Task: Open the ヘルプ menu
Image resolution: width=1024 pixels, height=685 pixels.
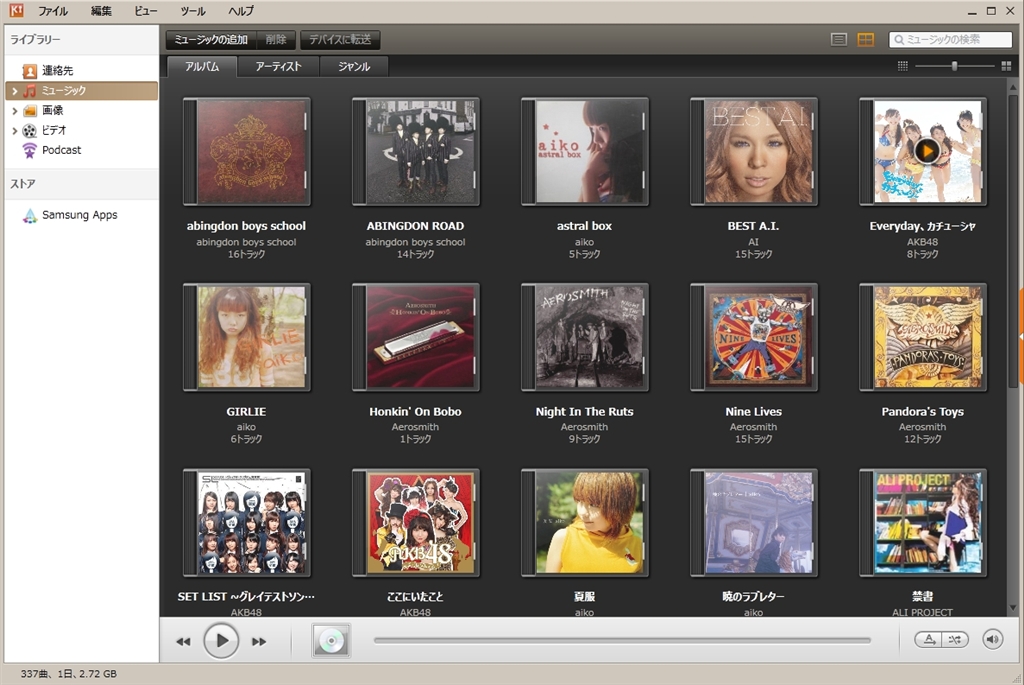Action: (241, 11)
